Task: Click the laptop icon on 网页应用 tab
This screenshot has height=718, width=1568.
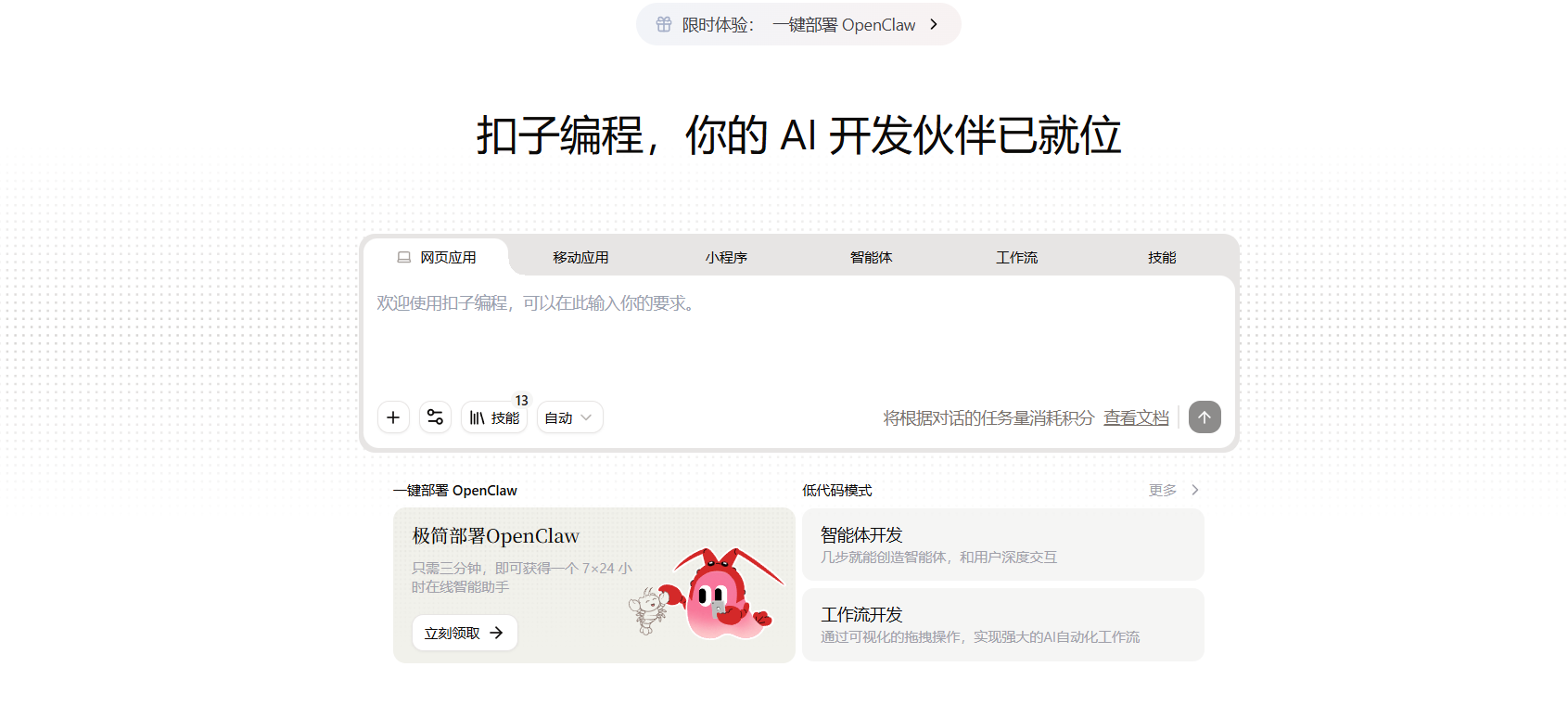Action: (x=404, y=258)
